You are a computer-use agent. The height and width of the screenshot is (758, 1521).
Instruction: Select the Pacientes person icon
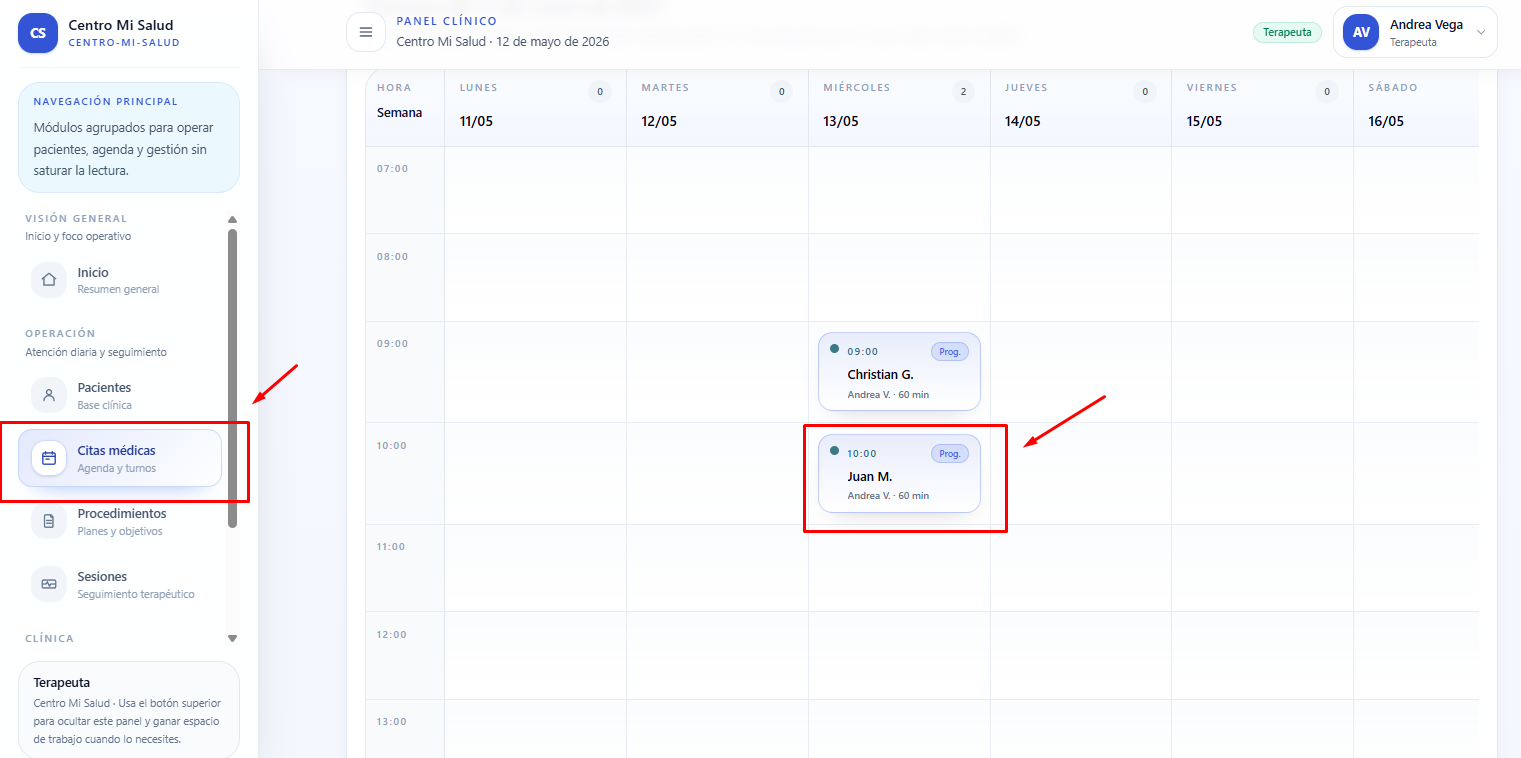pos(49,395)
